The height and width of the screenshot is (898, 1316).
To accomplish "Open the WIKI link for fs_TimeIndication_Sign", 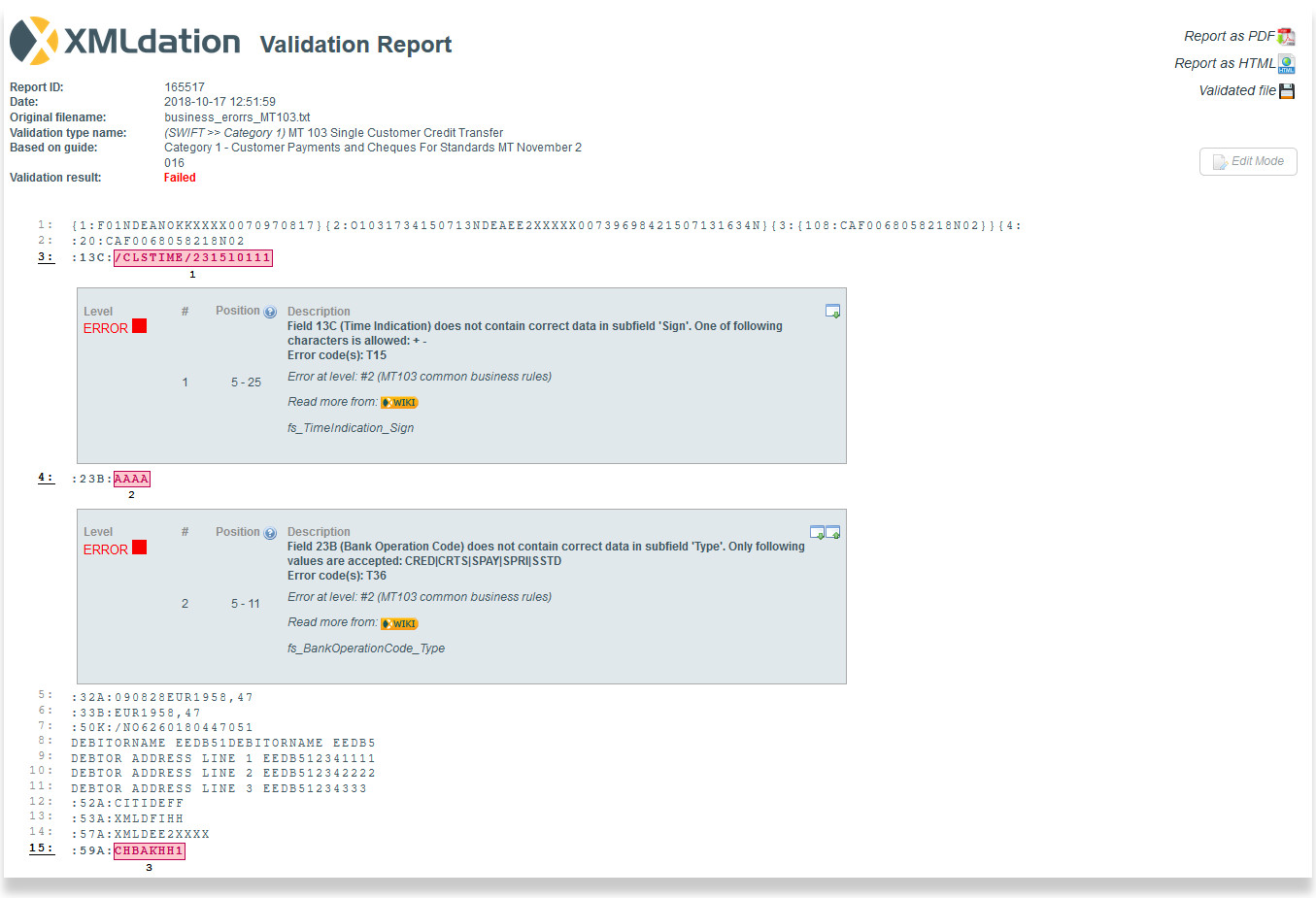I will pyautogui.click(x=398, y=402).
